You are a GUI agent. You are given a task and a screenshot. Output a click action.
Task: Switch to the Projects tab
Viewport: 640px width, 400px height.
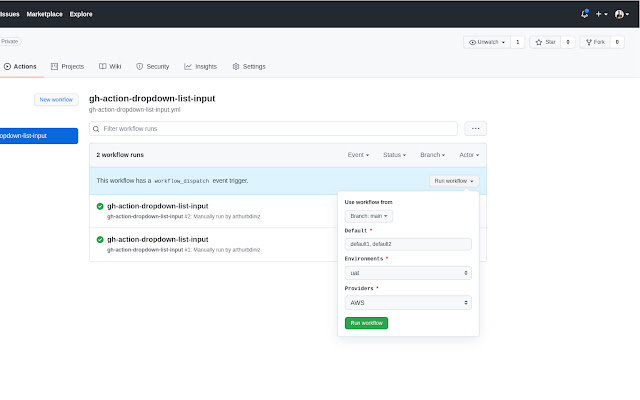pos(67,67)
